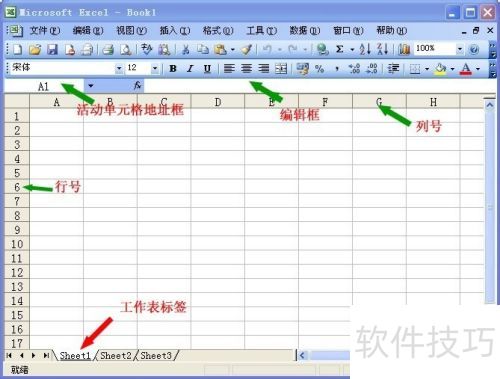Open the 帮助 menu

click(392, 31)
